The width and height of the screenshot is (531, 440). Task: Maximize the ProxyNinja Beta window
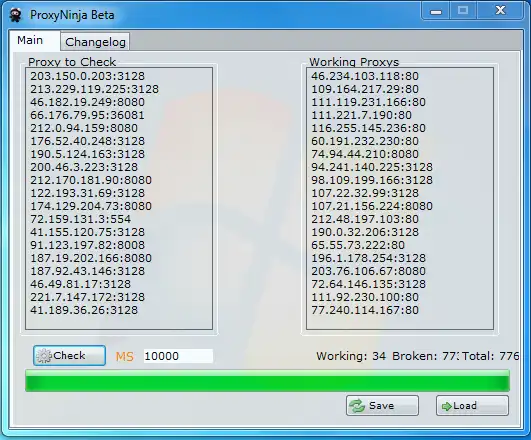[x=463, y=11]
